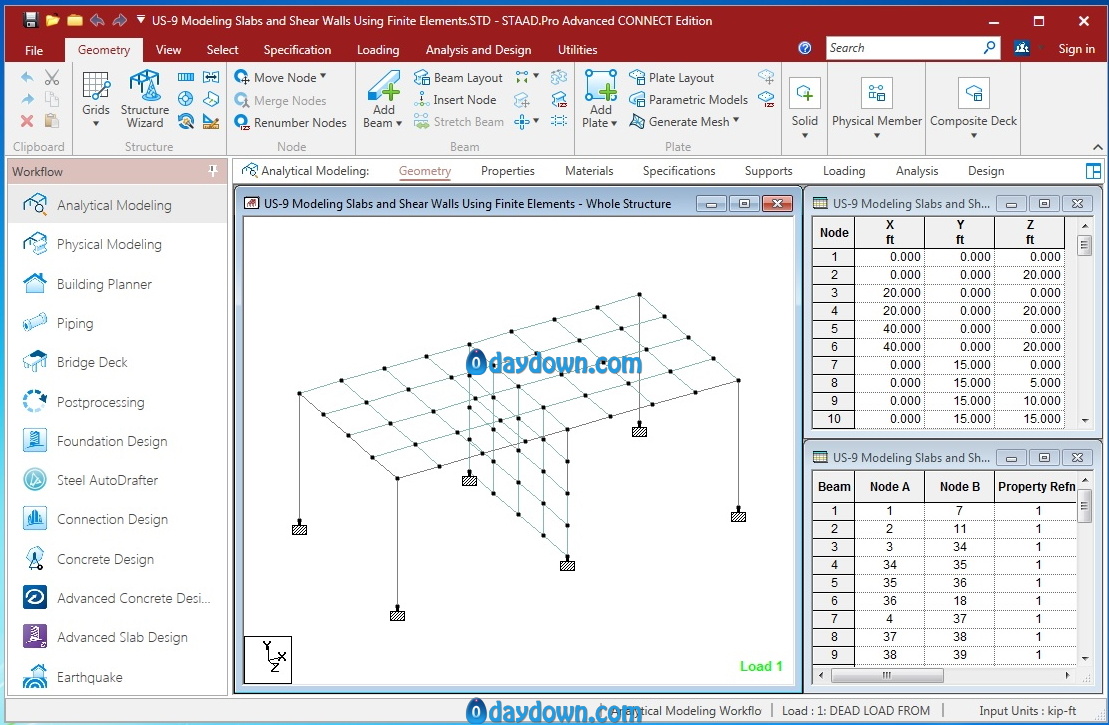Switch to the Design page tab
The height and width of the screenshot is (725, 1109).
(986, 170)
